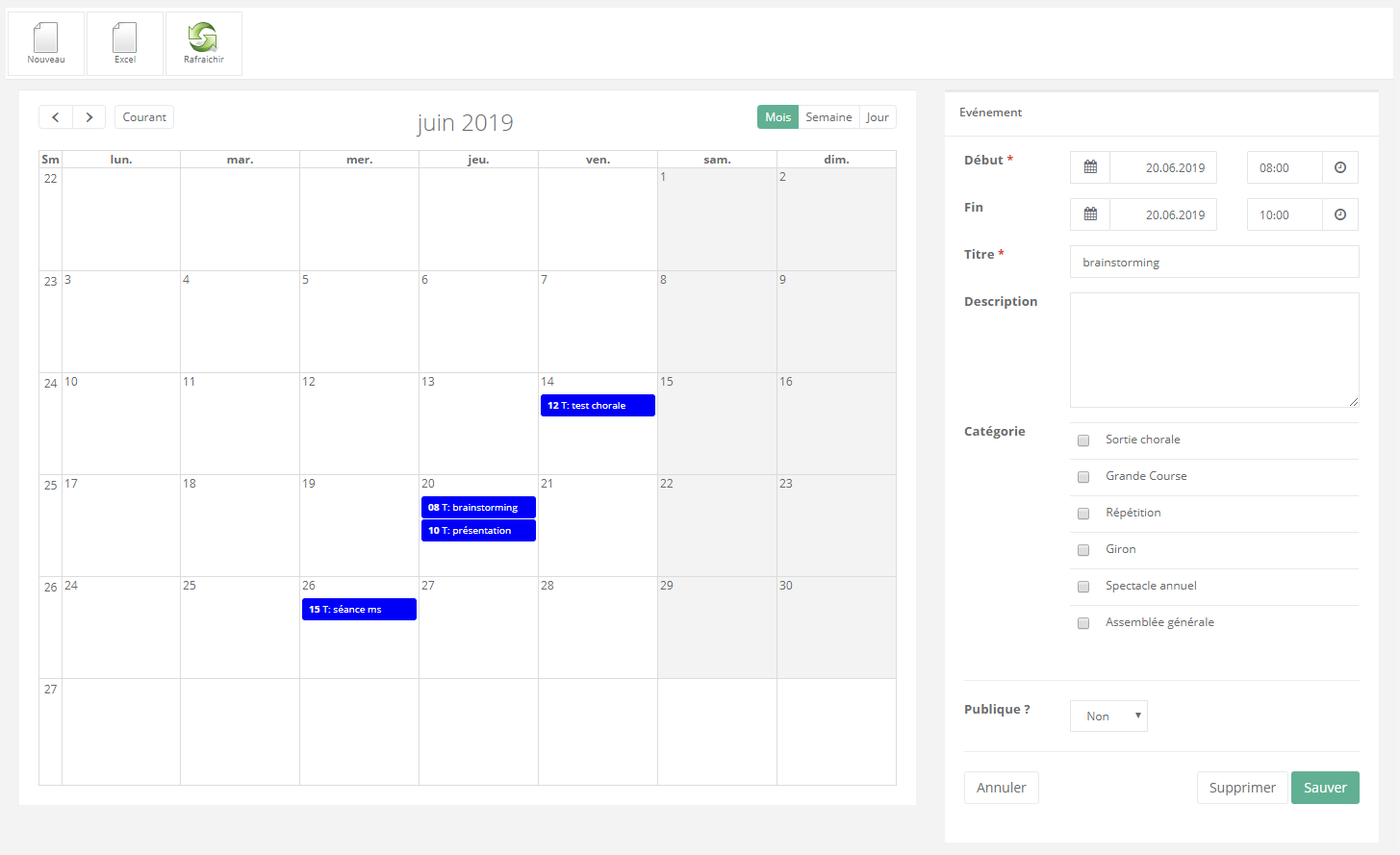Switch to Semaine view
Viewport: 1400px width, 855px height.
[828, 117]
